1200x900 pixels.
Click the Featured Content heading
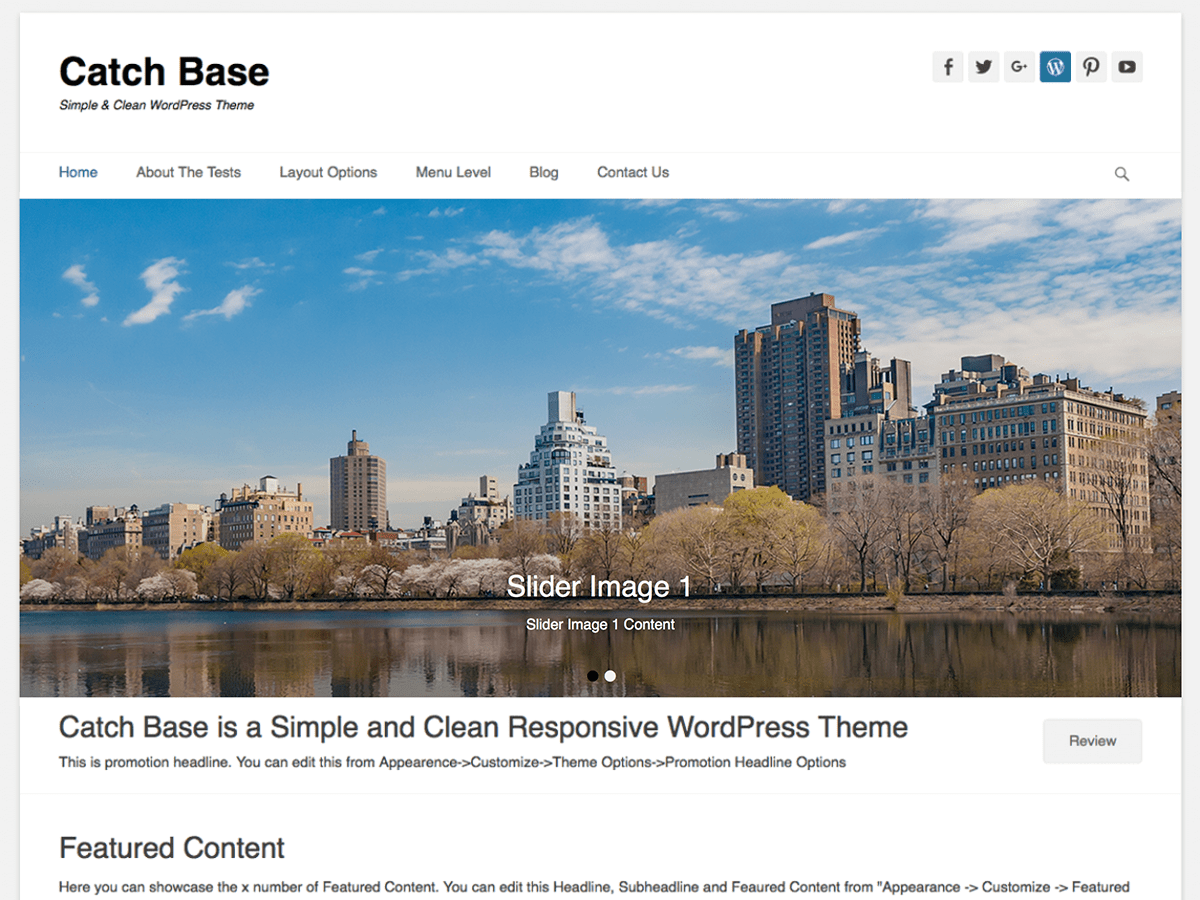tap(171, 848)
